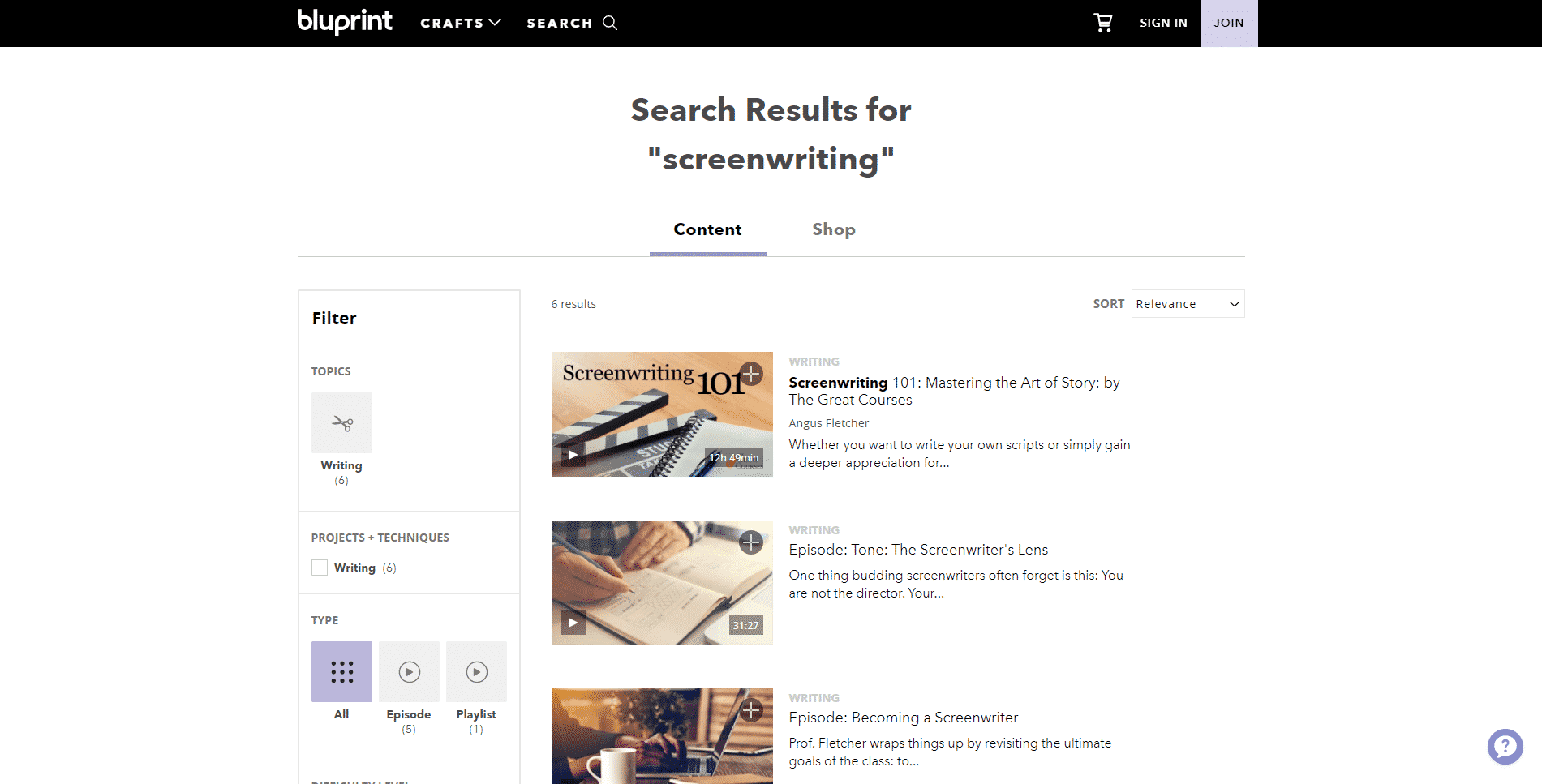Screen dimensions: 1542x784
Task: Expand the Crafts menu
Action: pyautogui.click(x=460, y=23)
